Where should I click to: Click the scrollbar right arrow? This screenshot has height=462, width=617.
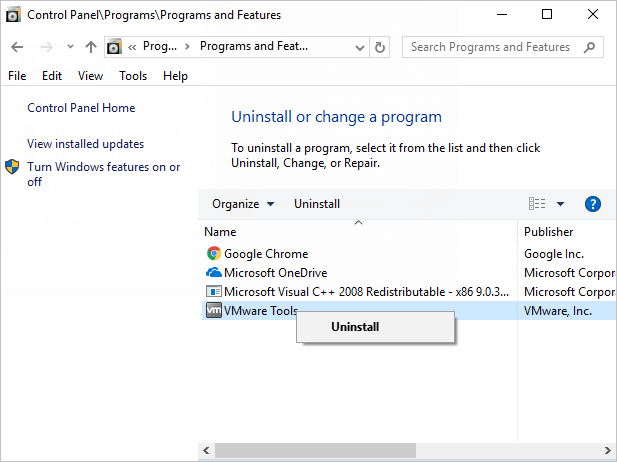608,450
